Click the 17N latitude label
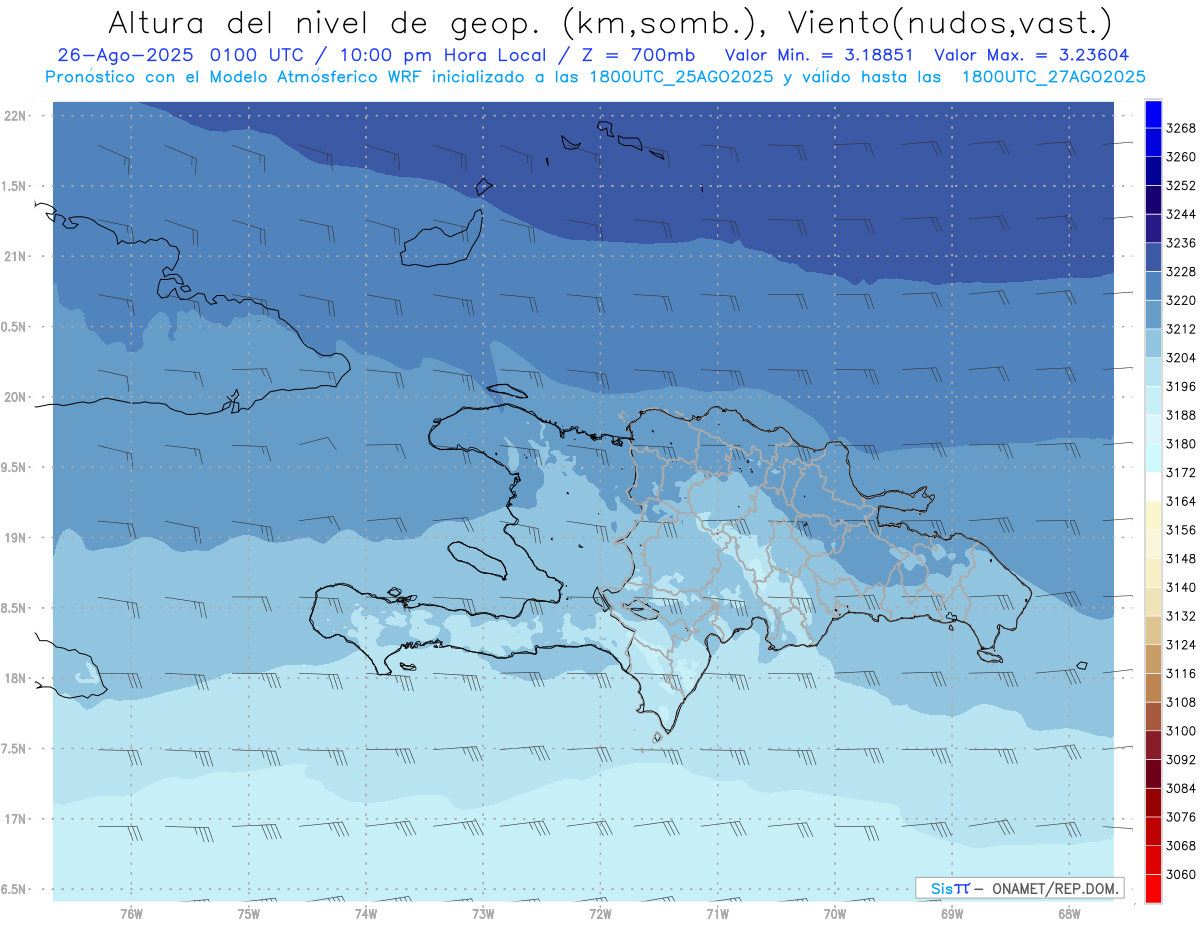Screen dimensions: 1200x927 (16, 819)
